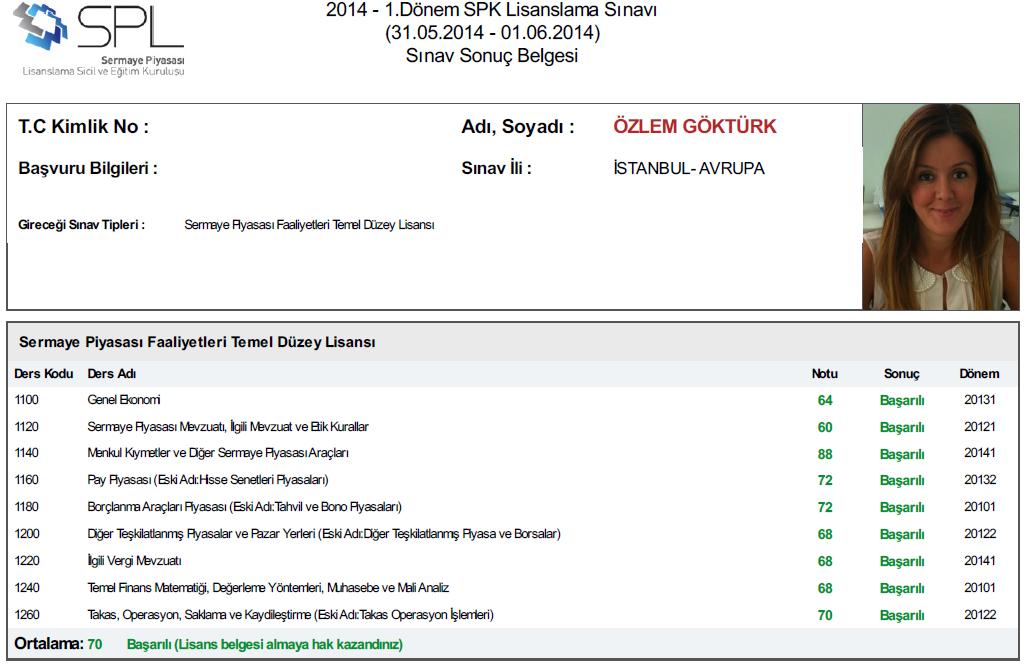The height and width of the screenshot is (669, 1028).
Task: Click the 'Adı, Soyadı :' label
Action: point(518,127)
